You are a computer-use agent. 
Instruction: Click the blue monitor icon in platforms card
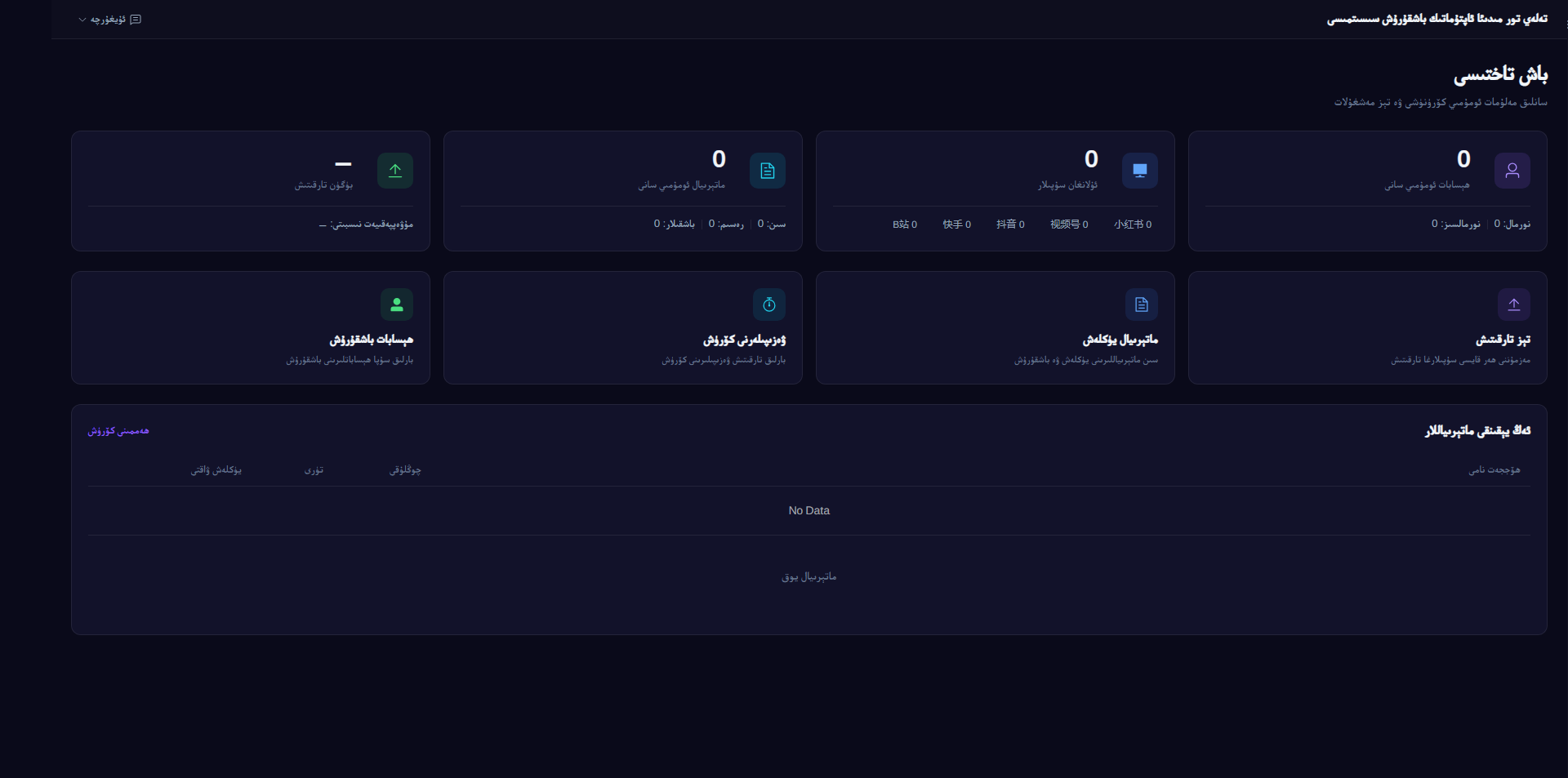tap(1140, 171)
